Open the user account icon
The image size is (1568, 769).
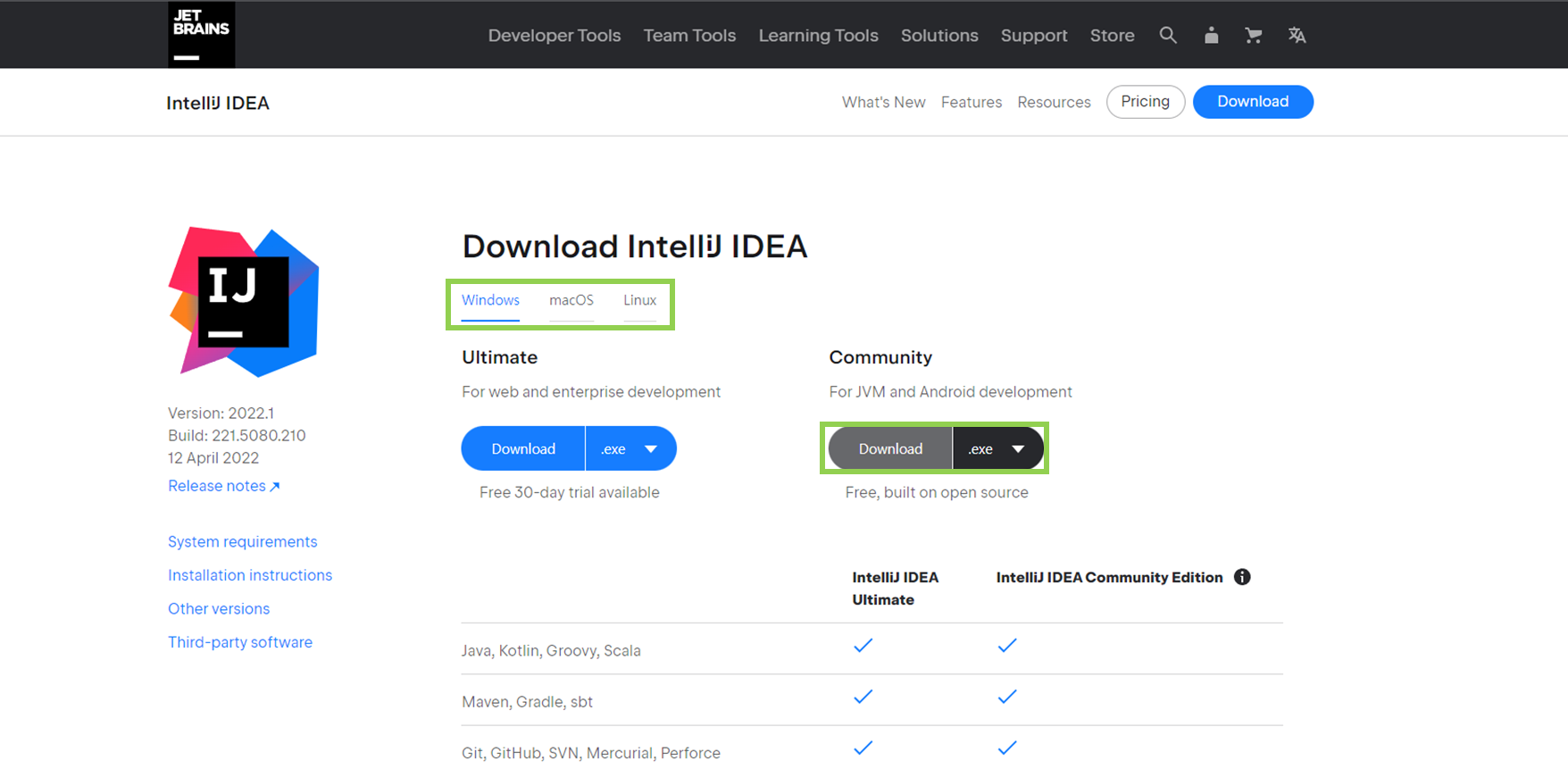1211,35
